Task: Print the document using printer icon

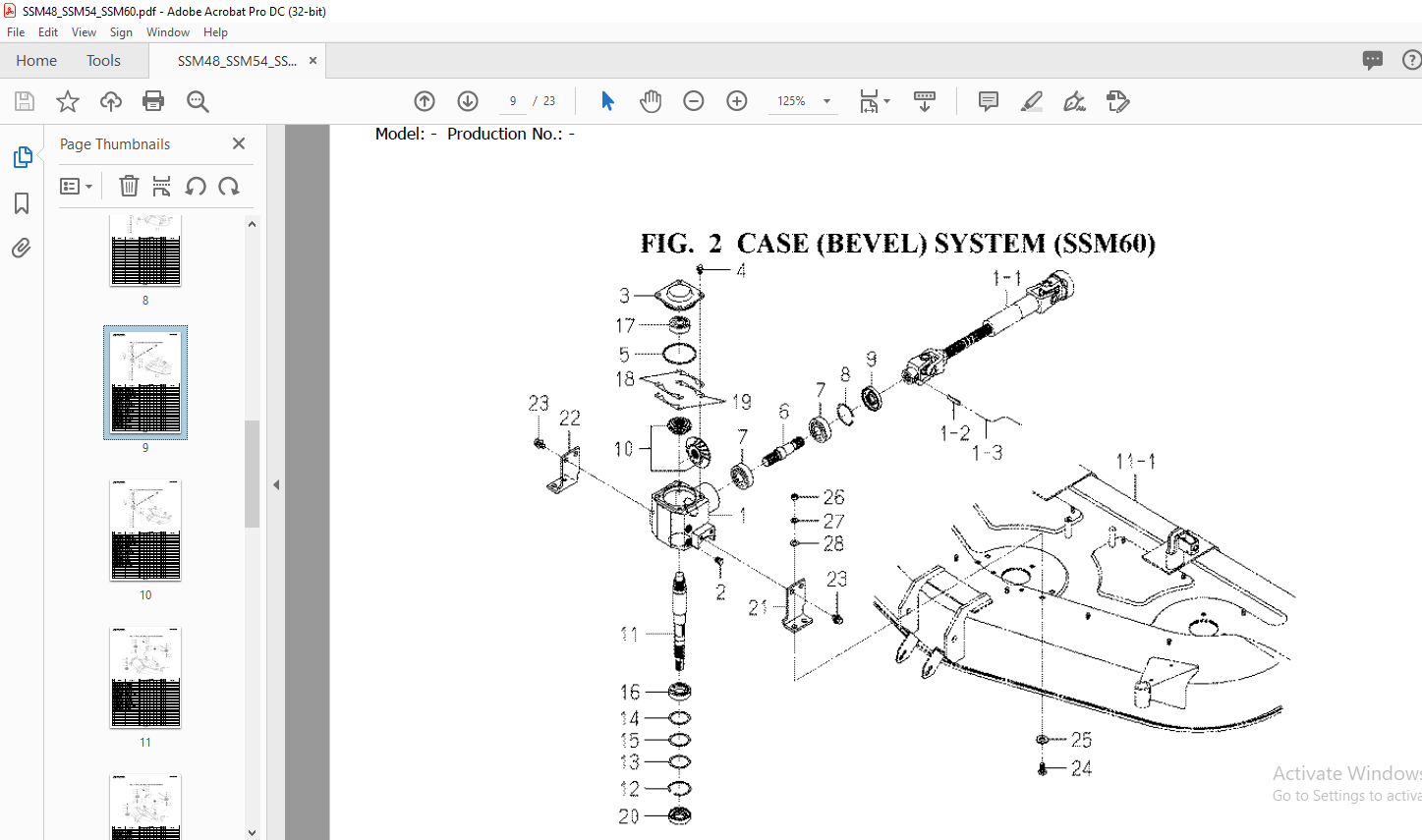Action: [153, 101]
